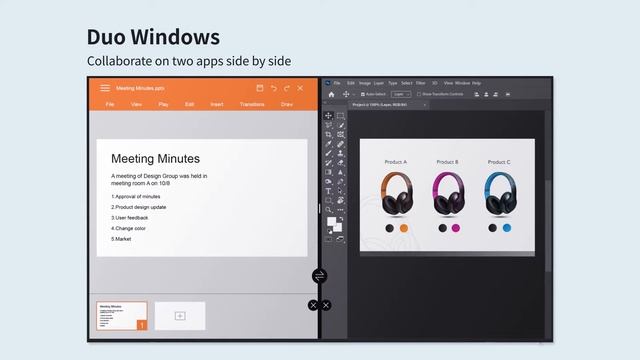Open the Photoshop Layer menu
Image resolution: width=640 pixels, height=360 pixels.
pos(379,83)
